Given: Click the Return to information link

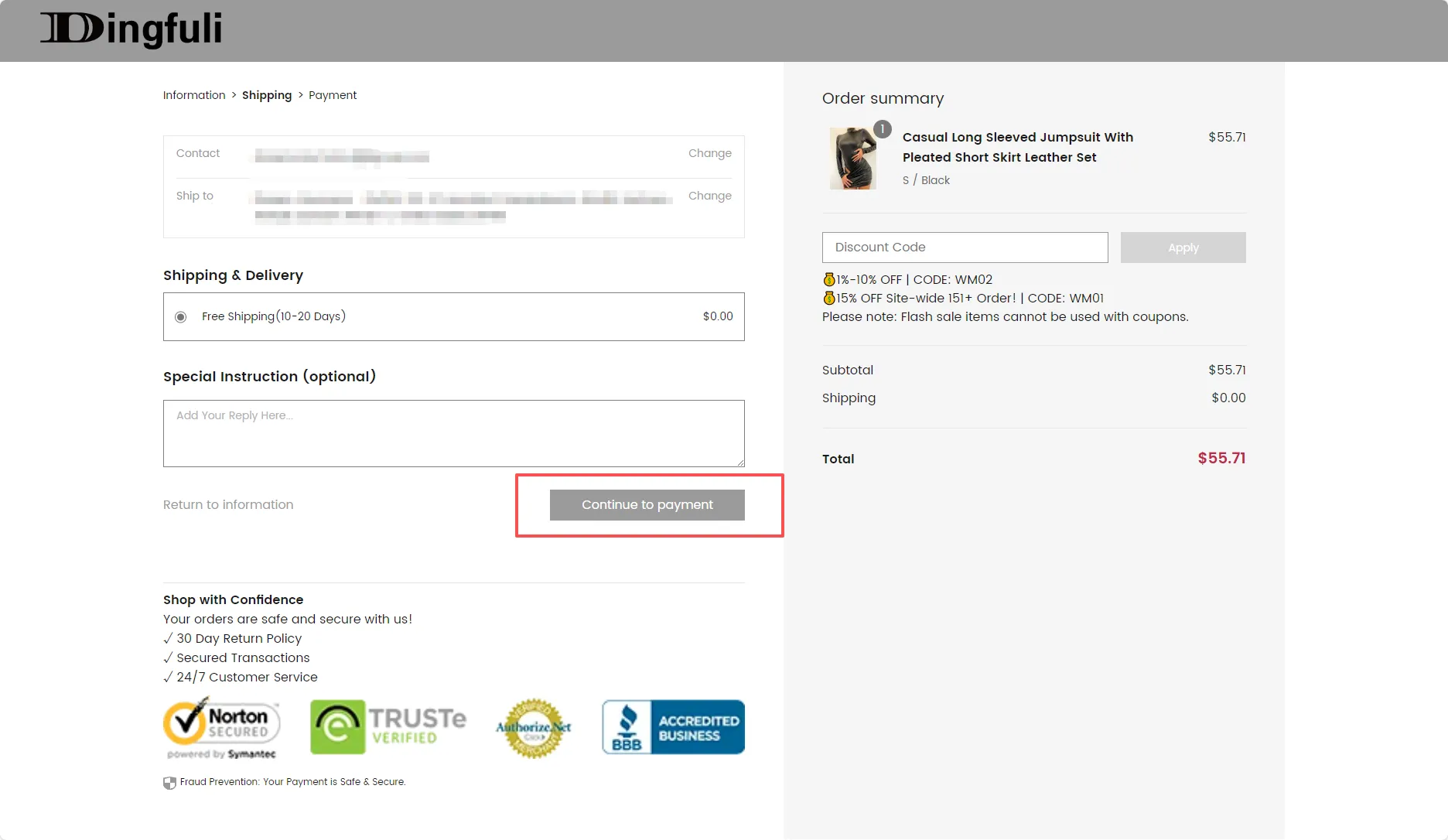Looking at the screenshot, I should pyautogui.click(x=228, y=505).
